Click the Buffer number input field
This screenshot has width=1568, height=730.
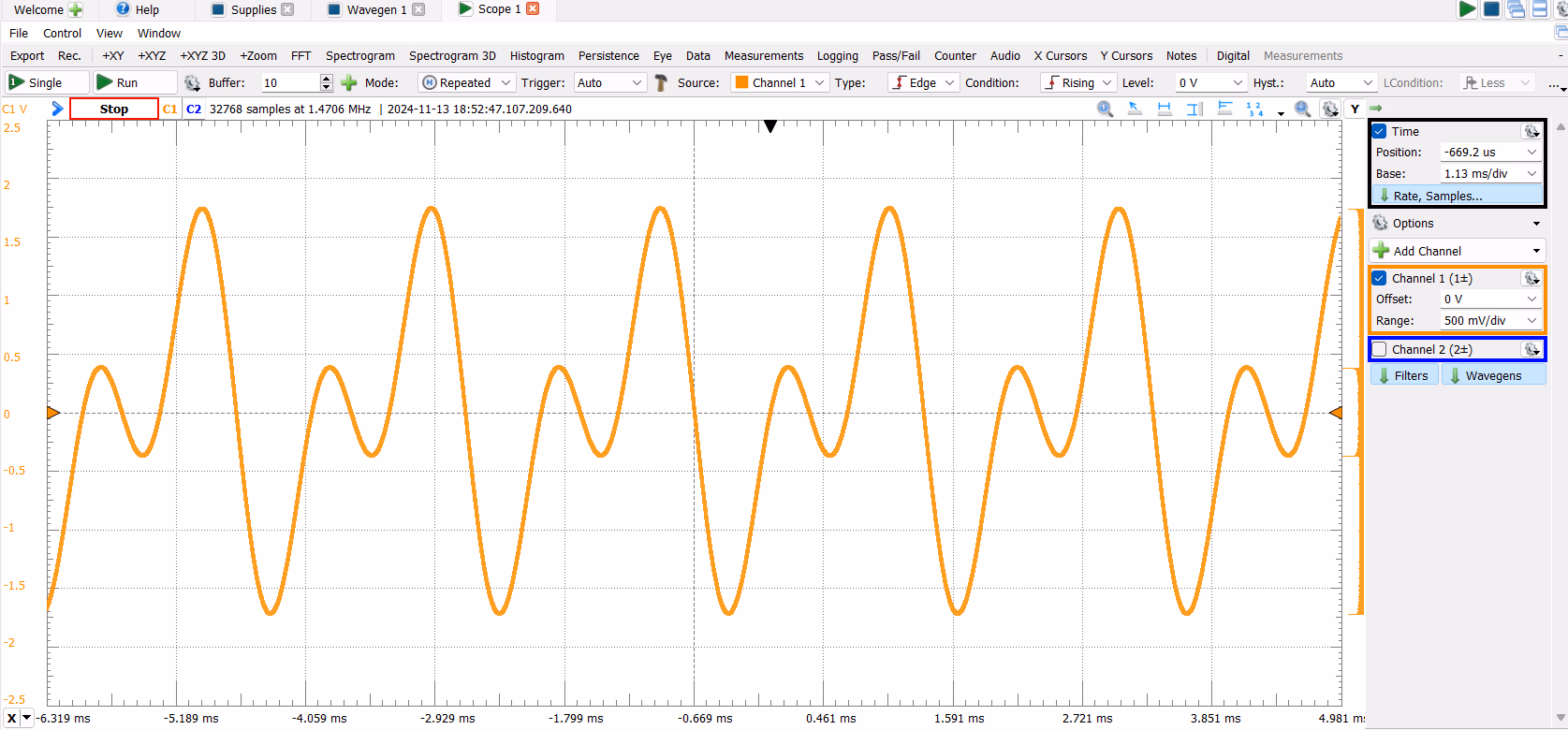tap(290, 82)
